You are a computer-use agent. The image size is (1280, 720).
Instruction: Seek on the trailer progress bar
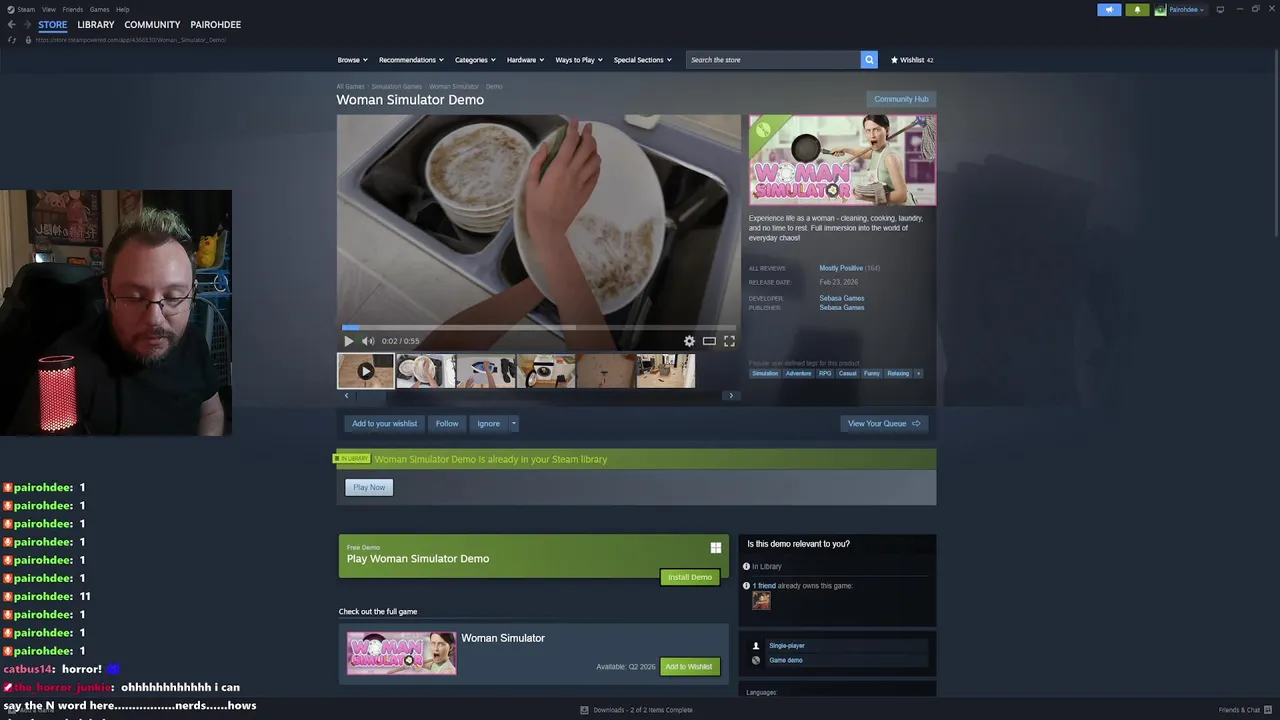[538, 327]
